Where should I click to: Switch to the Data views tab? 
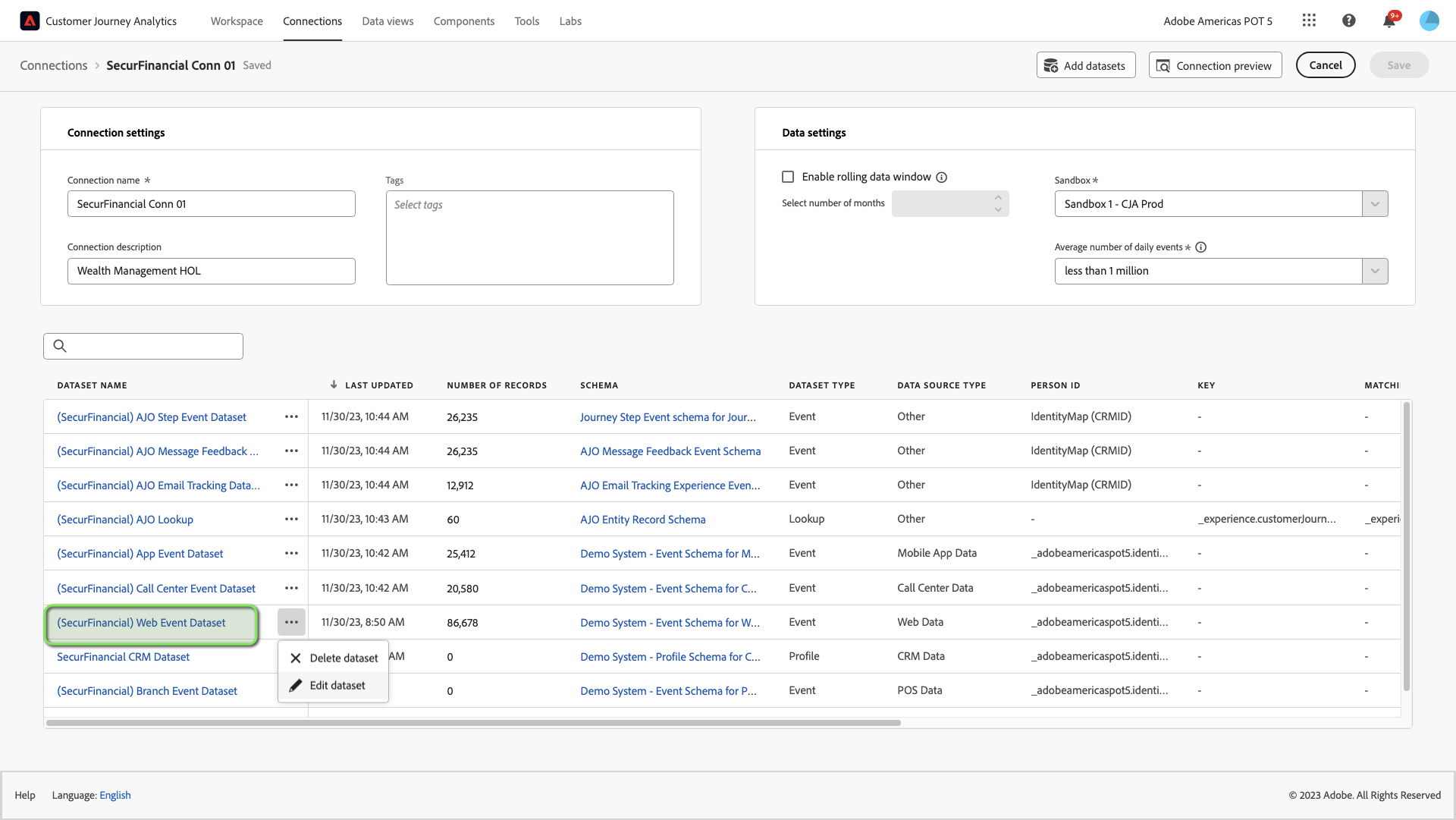(x=388, y=21)
